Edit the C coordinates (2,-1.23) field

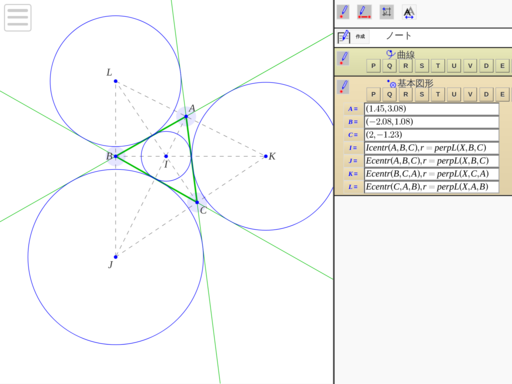coord(432,135)
